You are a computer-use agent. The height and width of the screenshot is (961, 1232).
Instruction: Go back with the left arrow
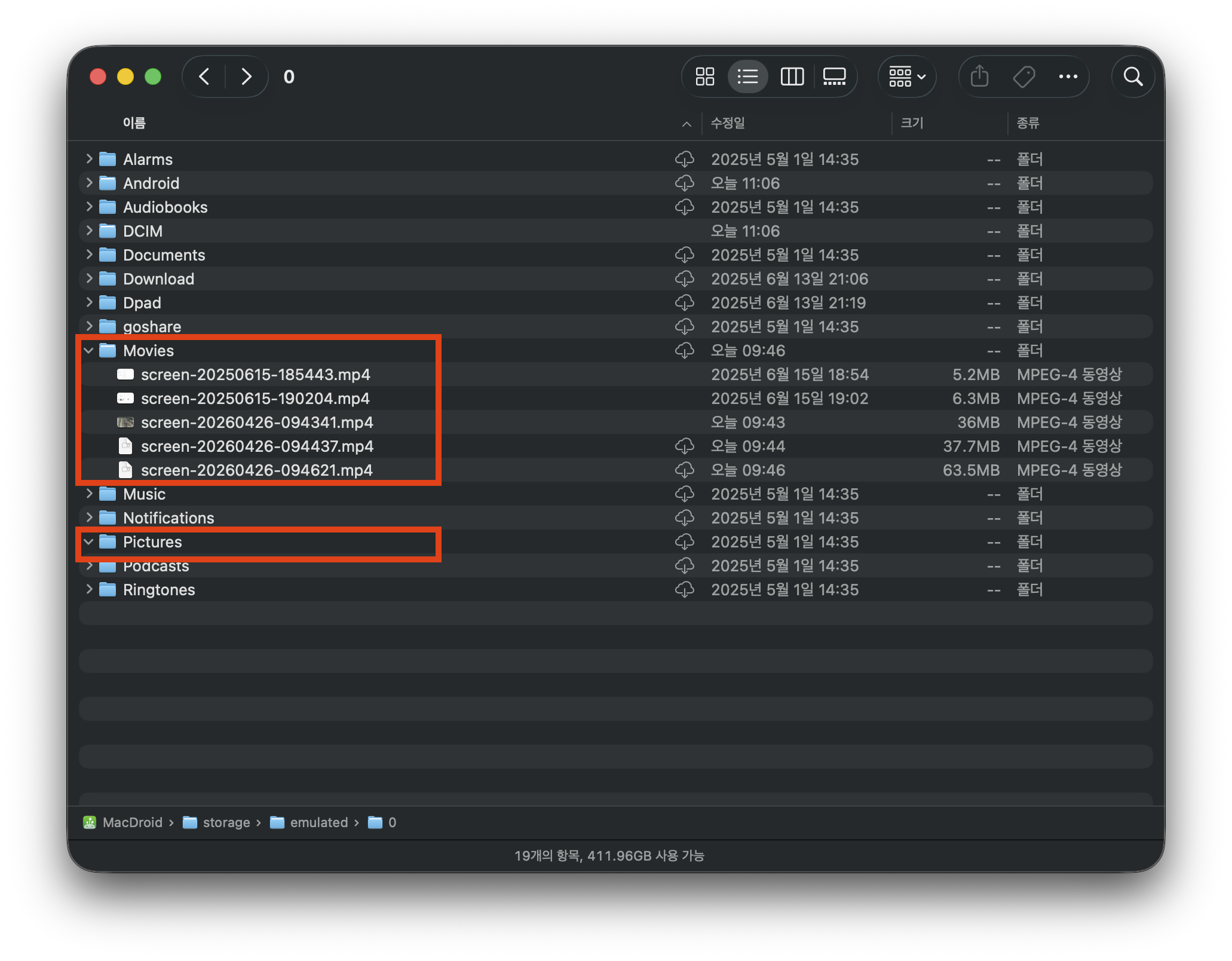coord(204,76)
